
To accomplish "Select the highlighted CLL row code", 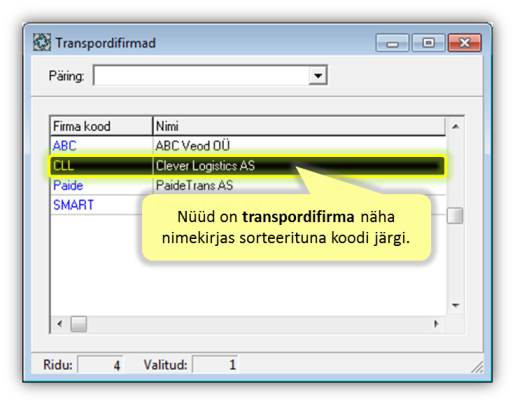I will point(63,166).
